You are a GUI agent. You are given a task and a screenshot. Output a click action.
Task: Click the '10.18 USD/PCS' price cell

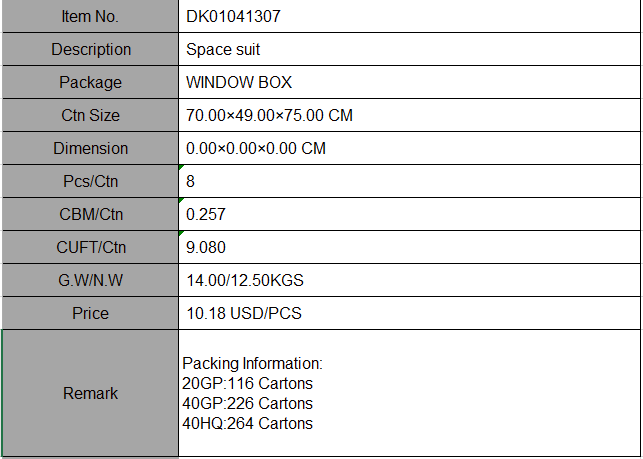[x=409, y=313]
